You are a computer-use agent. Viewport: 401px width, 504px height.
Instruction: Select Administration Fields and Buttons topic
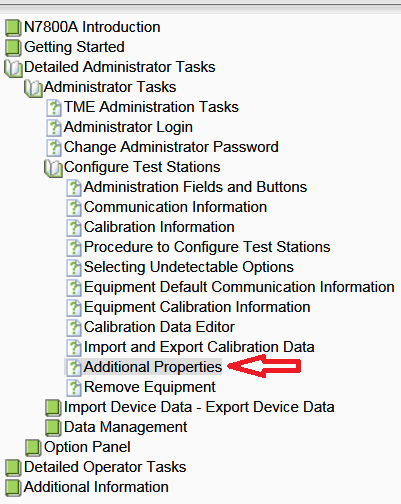click(x=195, y=187)
